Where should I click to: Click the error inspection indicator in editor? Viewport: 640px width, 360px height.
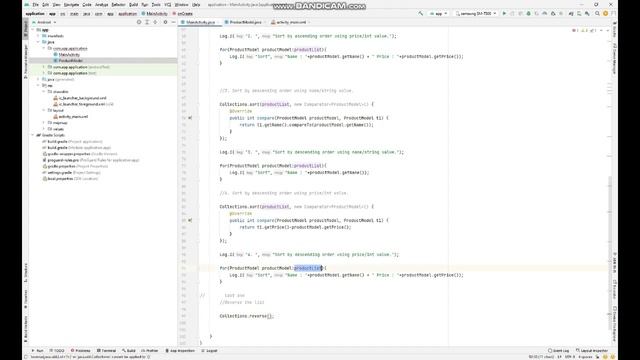coord(575,31)
